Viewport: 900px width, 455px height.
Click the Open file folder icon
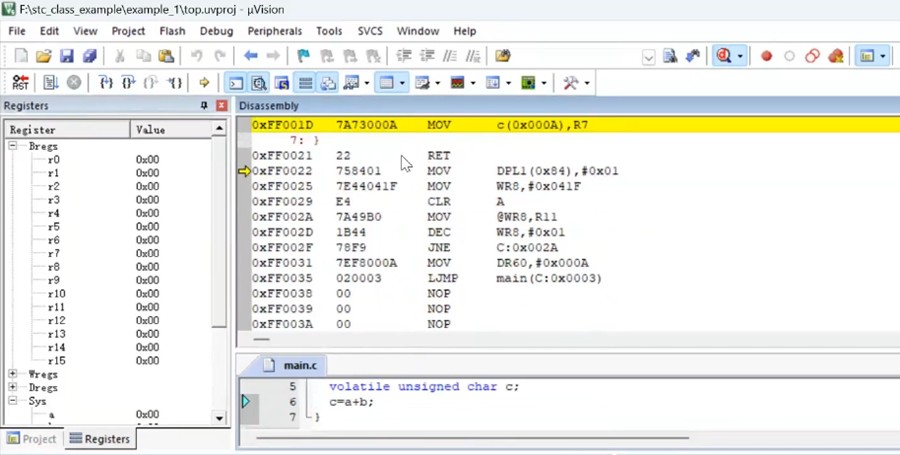(44, 57)
